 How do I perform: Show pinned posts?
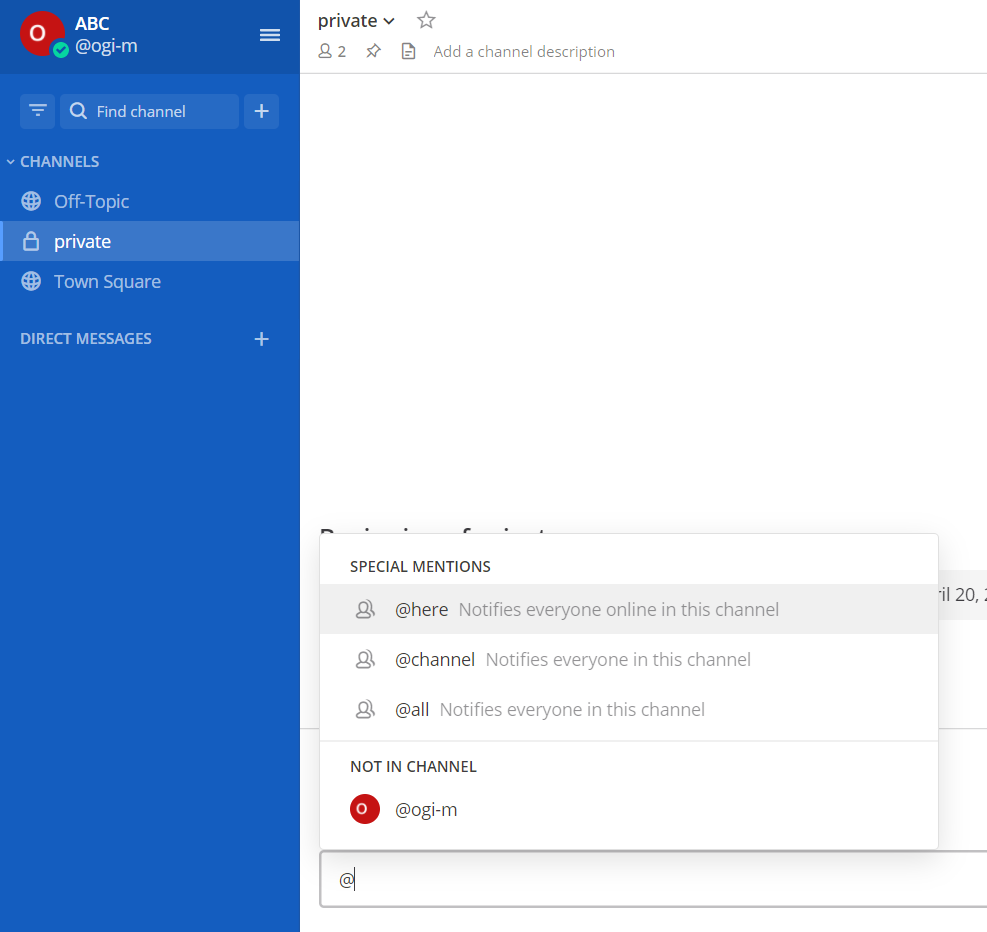pos(373,52)
